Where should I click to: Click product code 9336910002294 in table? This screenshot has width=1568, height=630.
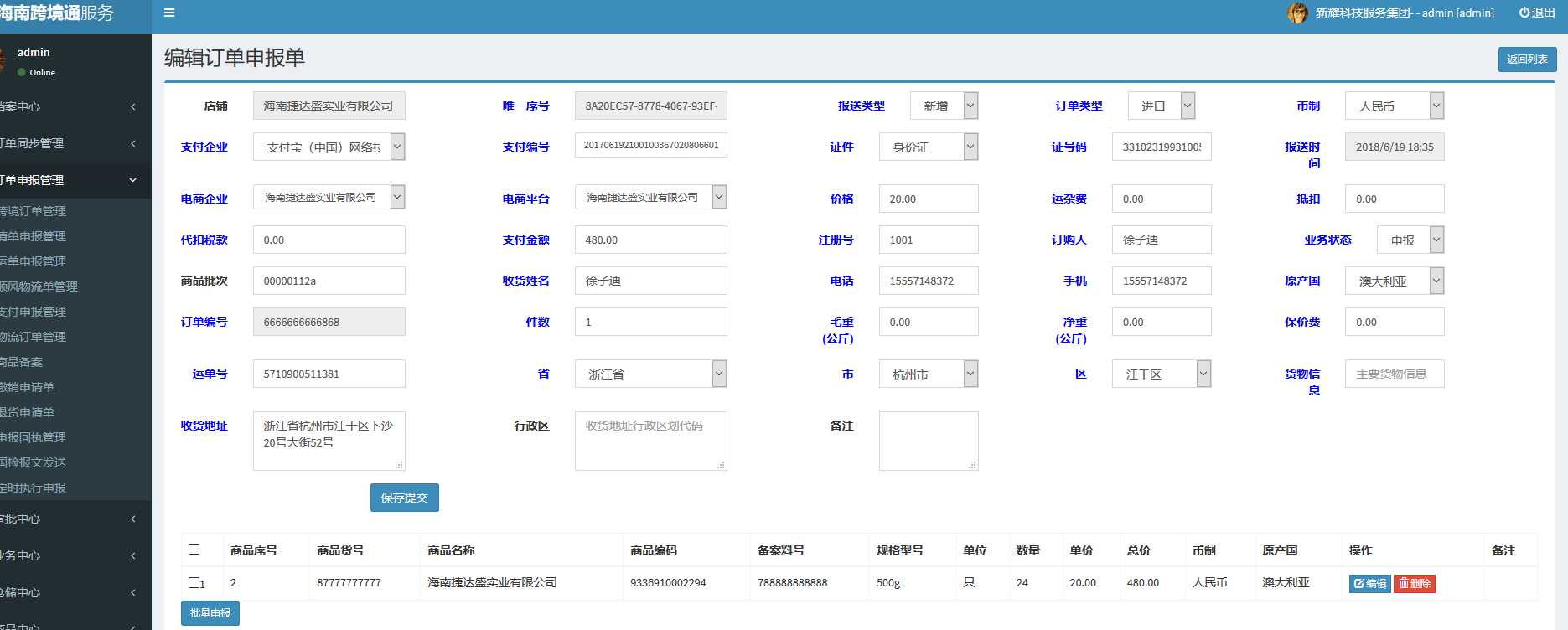point(668,583)
